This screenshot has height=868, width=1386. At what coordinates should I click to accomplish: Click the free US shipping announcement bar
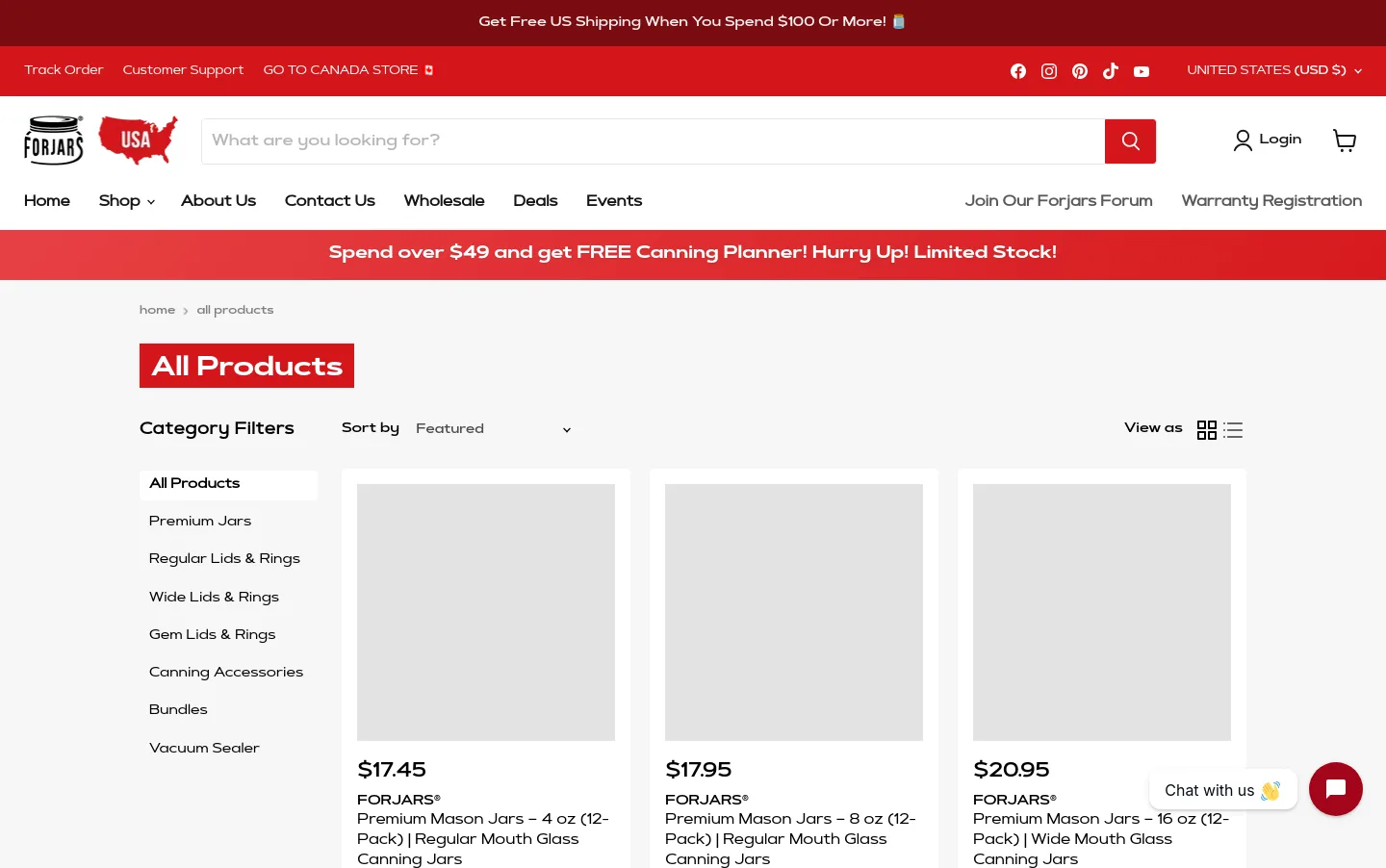[693, 22]
